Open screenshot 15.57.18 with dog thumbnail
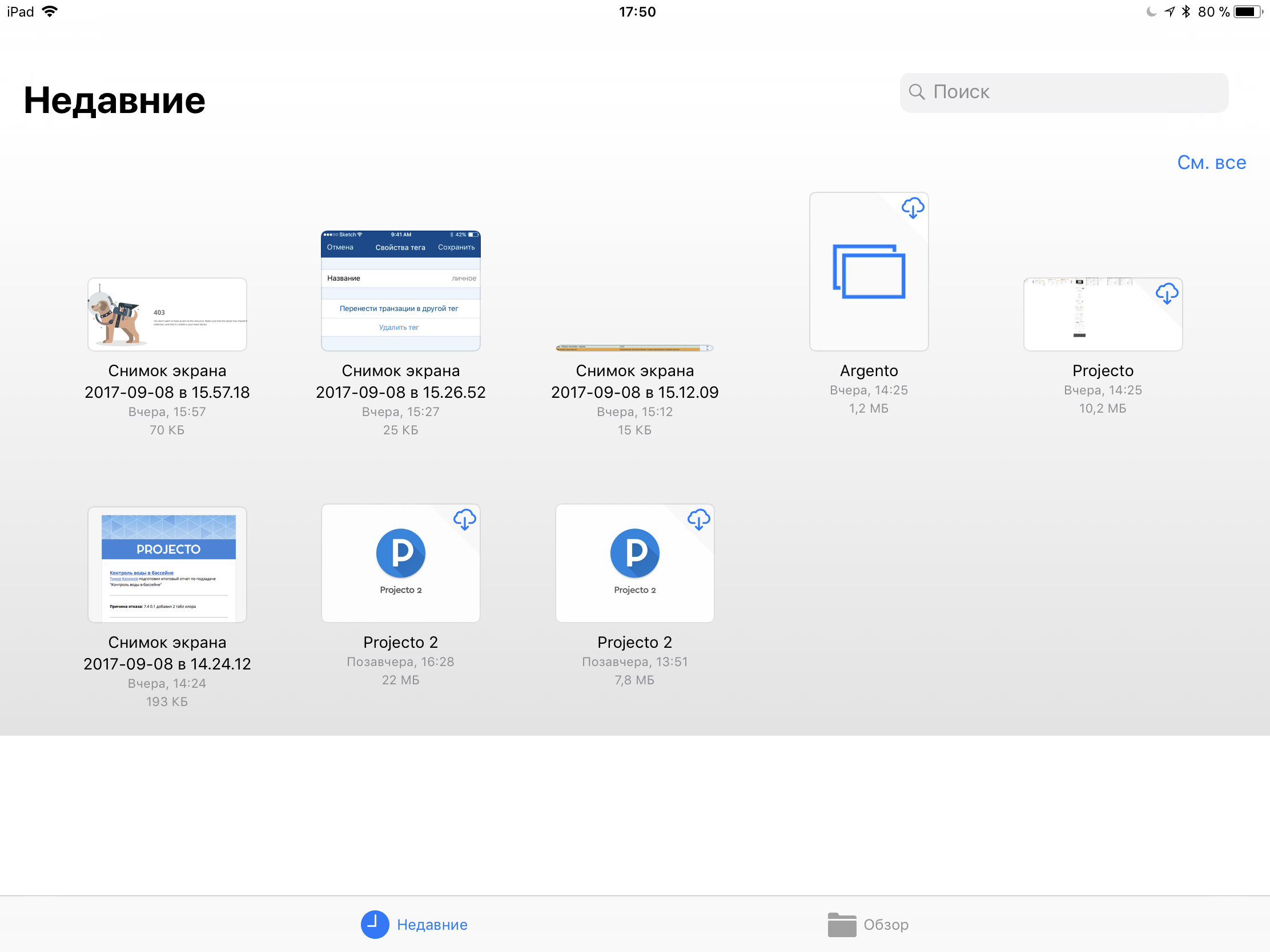Viewport: 1270px width, 952px height. pyautogui.click(x=167, y=314)
